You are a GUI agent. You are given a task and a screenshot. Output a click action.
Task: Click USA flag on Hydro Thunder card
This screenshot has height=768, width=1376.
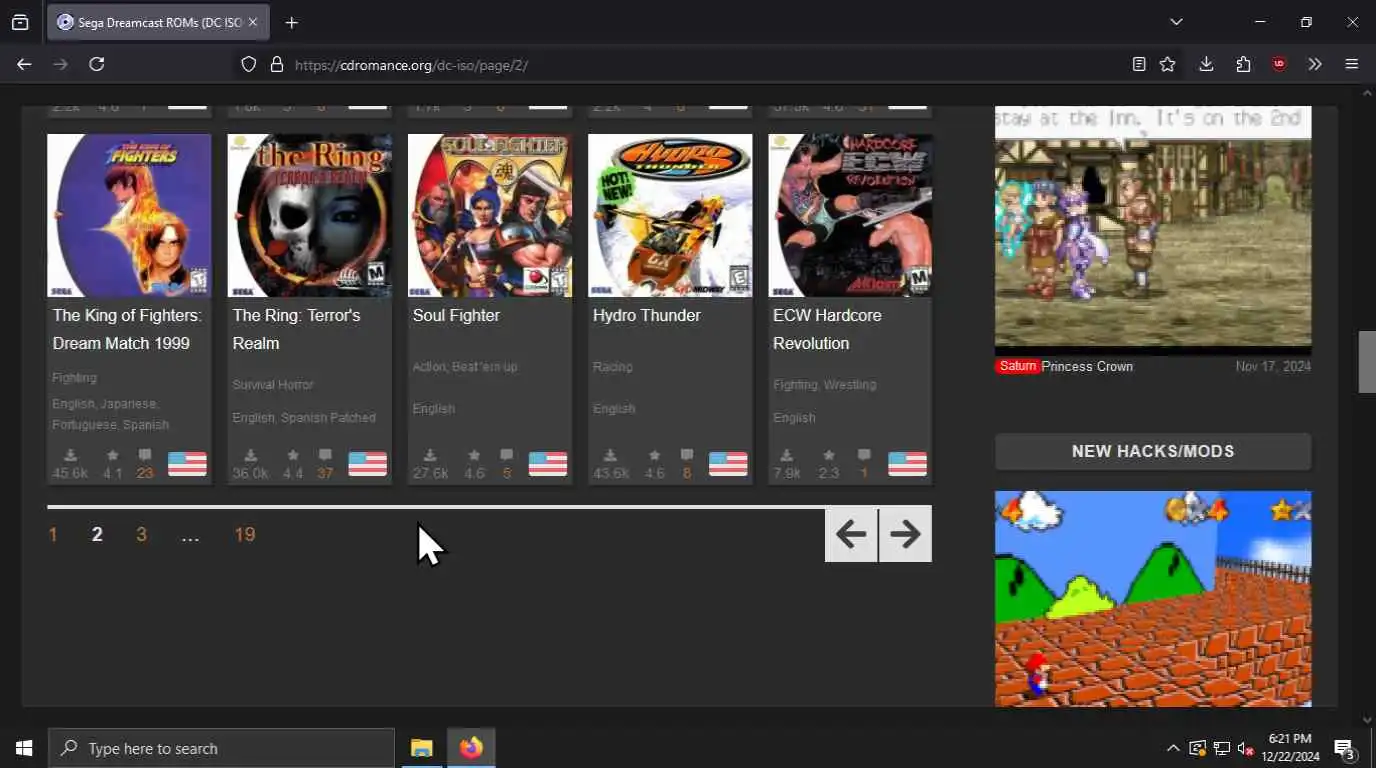(x=728, y=464)
